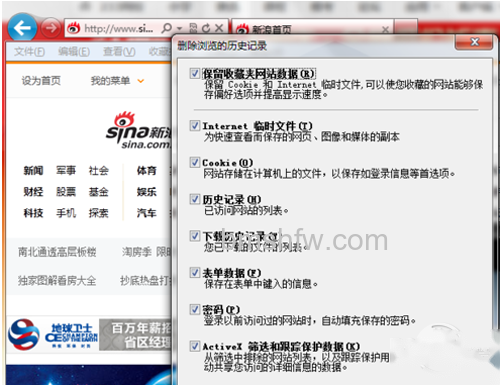Click 南北通透高层板楼 ad link
The height and width of the screenshot is (385, 500).
(57, 252)
